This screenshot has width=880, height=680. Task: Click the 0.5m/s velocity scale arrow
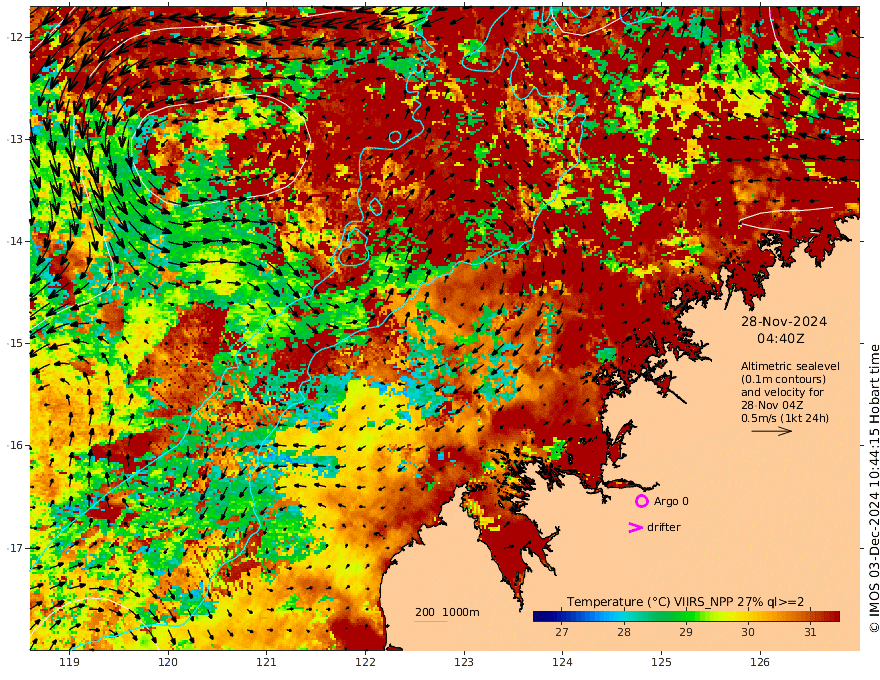[772, 431]
